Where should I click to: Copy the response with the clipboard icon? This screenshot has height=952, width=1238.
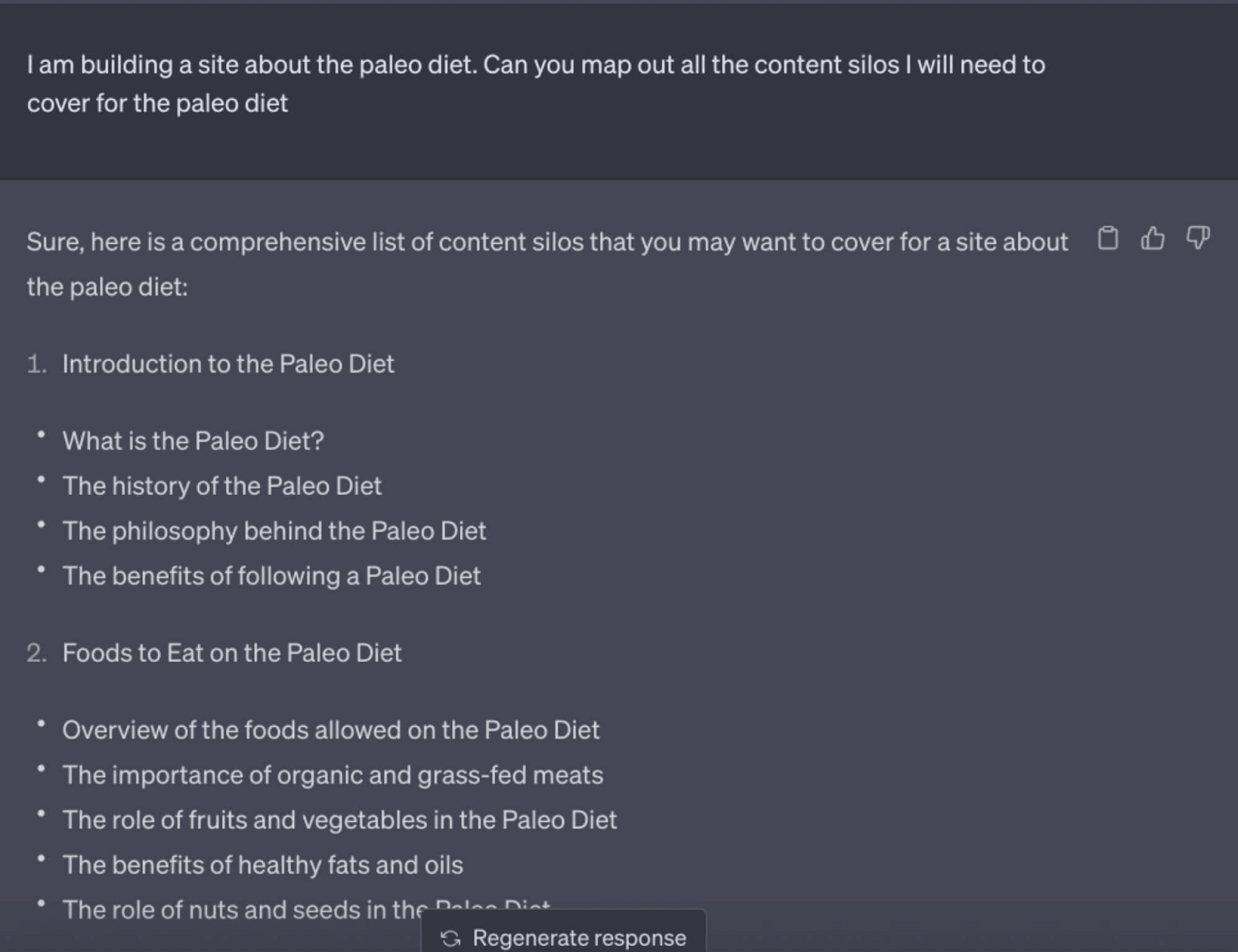pyautogui.click(x=1108, y=239)
